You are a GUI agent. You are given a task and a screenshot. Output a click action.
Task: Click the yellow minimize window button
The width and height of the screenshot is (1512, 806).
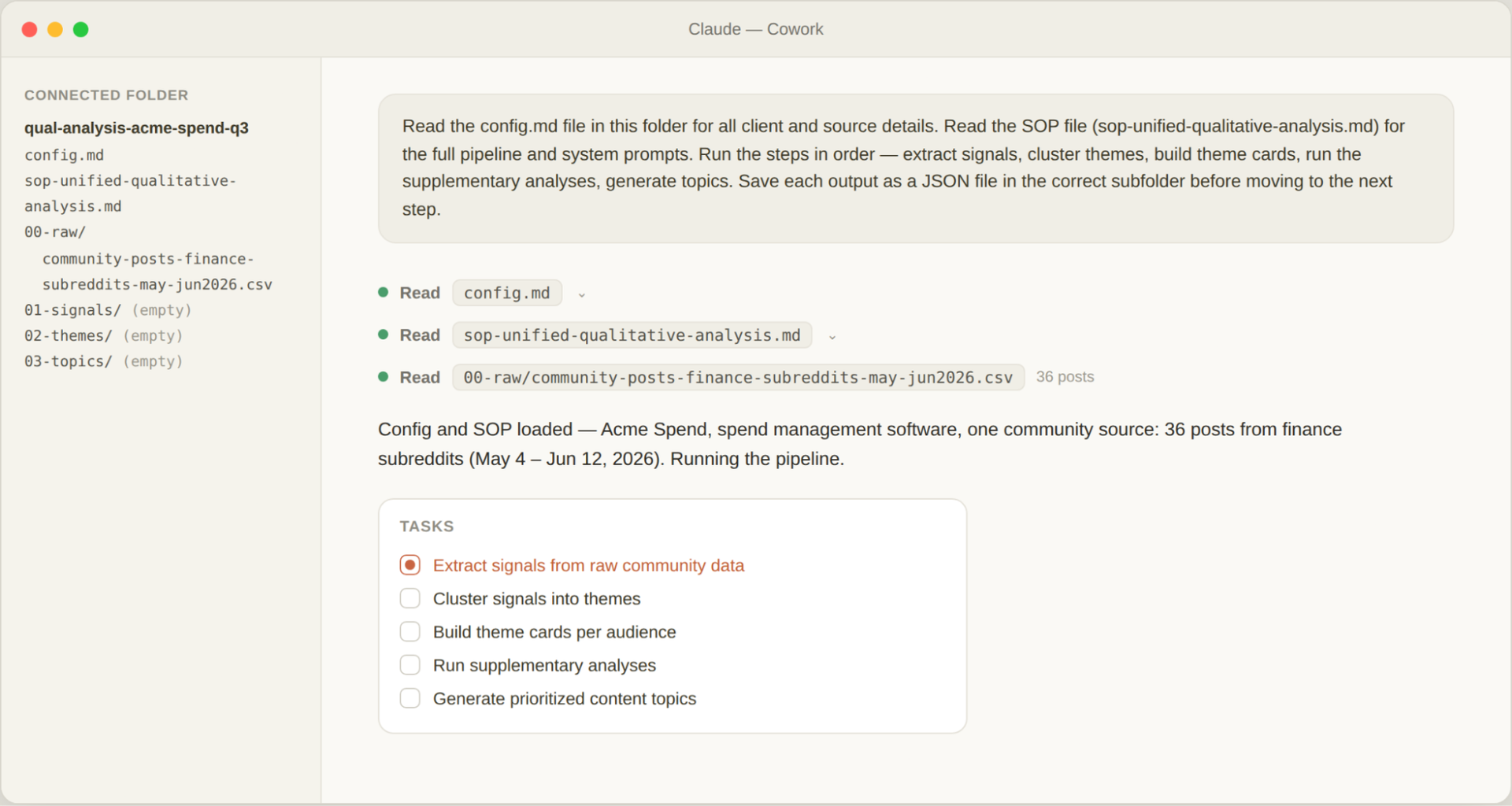tap(55, 29)
